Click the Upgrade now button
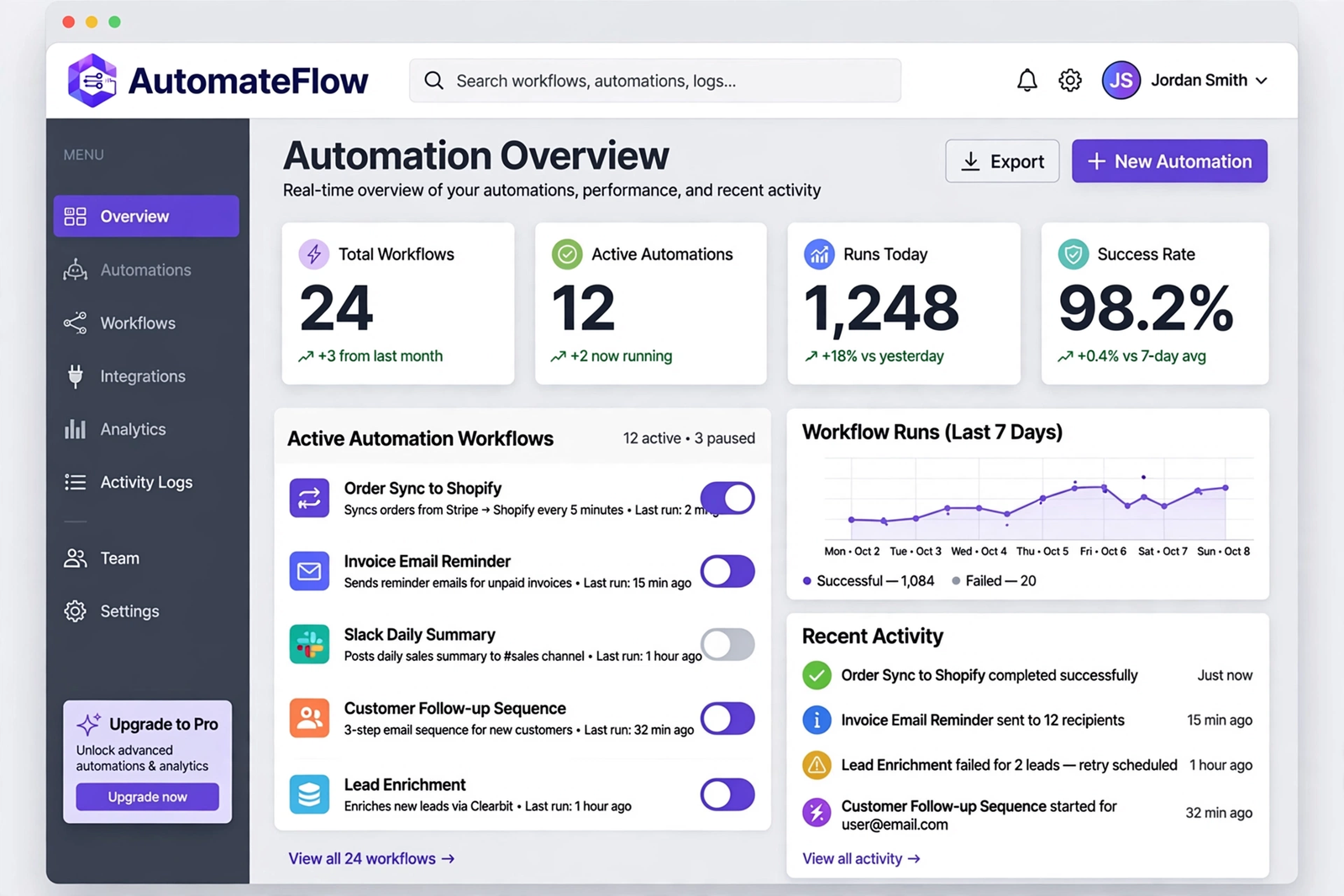Viewport: 1344px width, 896px height. 147,797
